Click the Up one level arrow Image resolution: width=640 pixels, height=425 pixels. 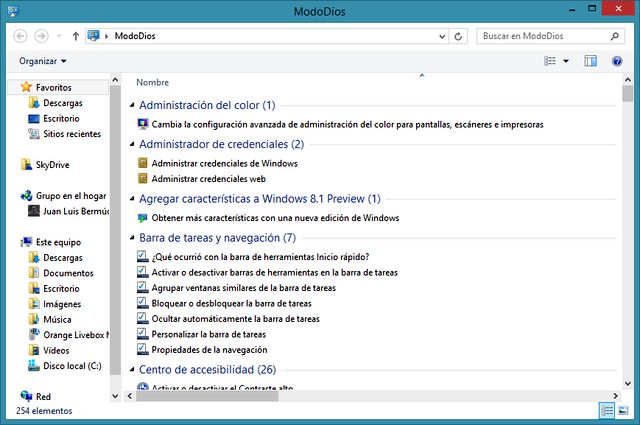click(76, 36)
